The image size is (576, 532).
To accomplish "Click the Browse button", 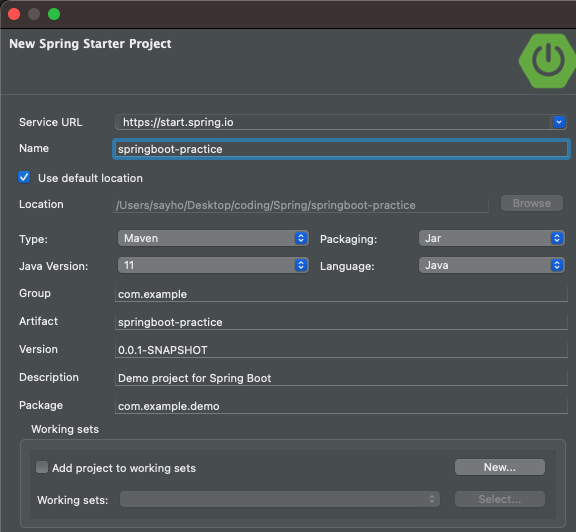I will [x=532, y=203].
